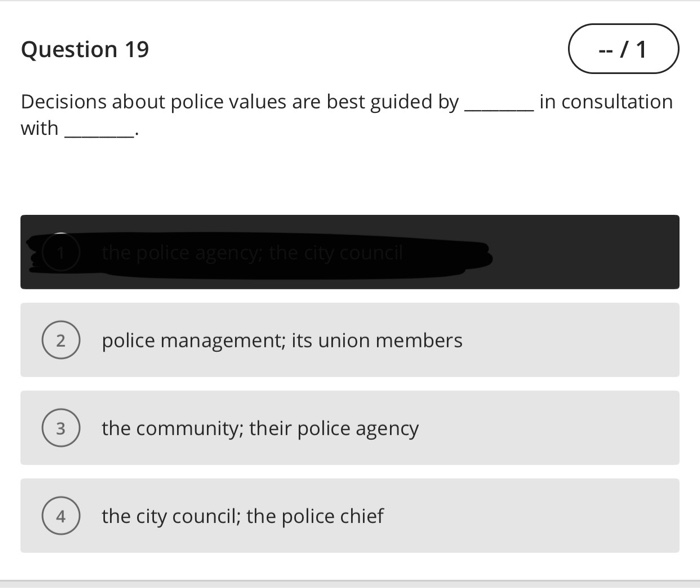
Task: Click the "Question 19" heading
Action: (85, 50)
